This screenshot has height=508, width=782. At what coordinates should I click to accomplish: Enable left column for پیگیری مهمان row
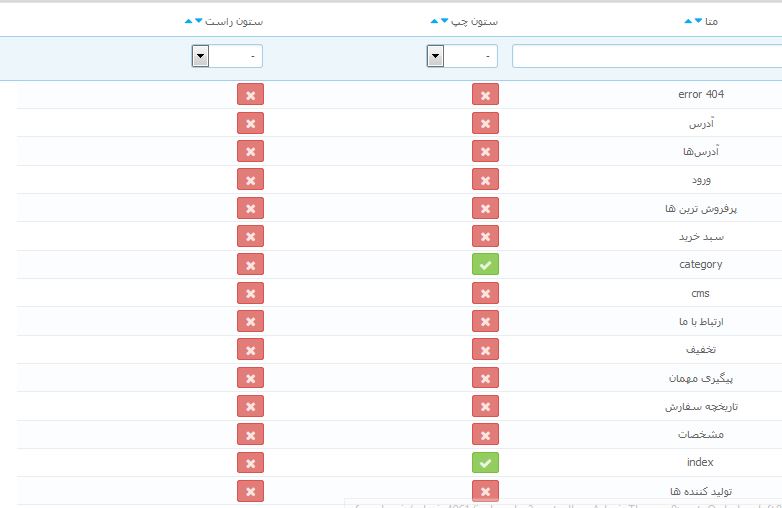coord(485,378)
